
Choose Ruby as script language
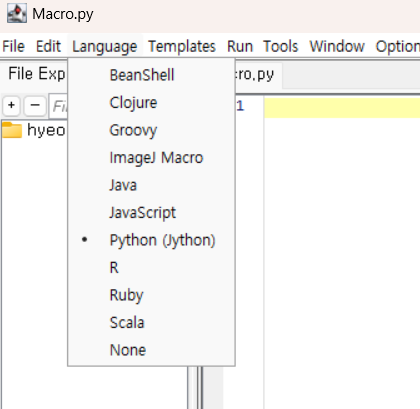point(151,295)
